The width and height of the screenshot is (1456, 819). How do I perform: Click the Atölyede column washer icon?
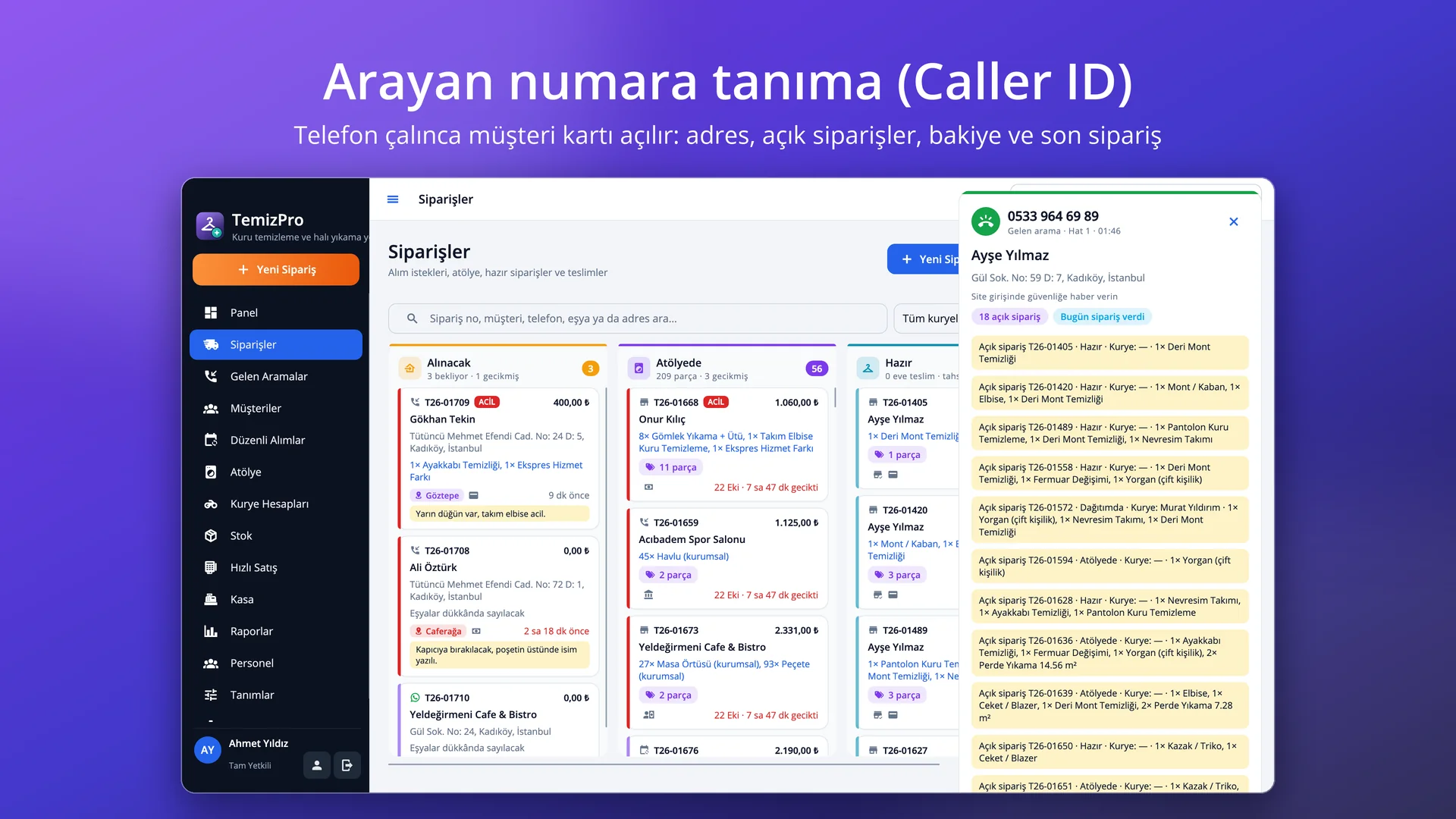pos(639,369)
